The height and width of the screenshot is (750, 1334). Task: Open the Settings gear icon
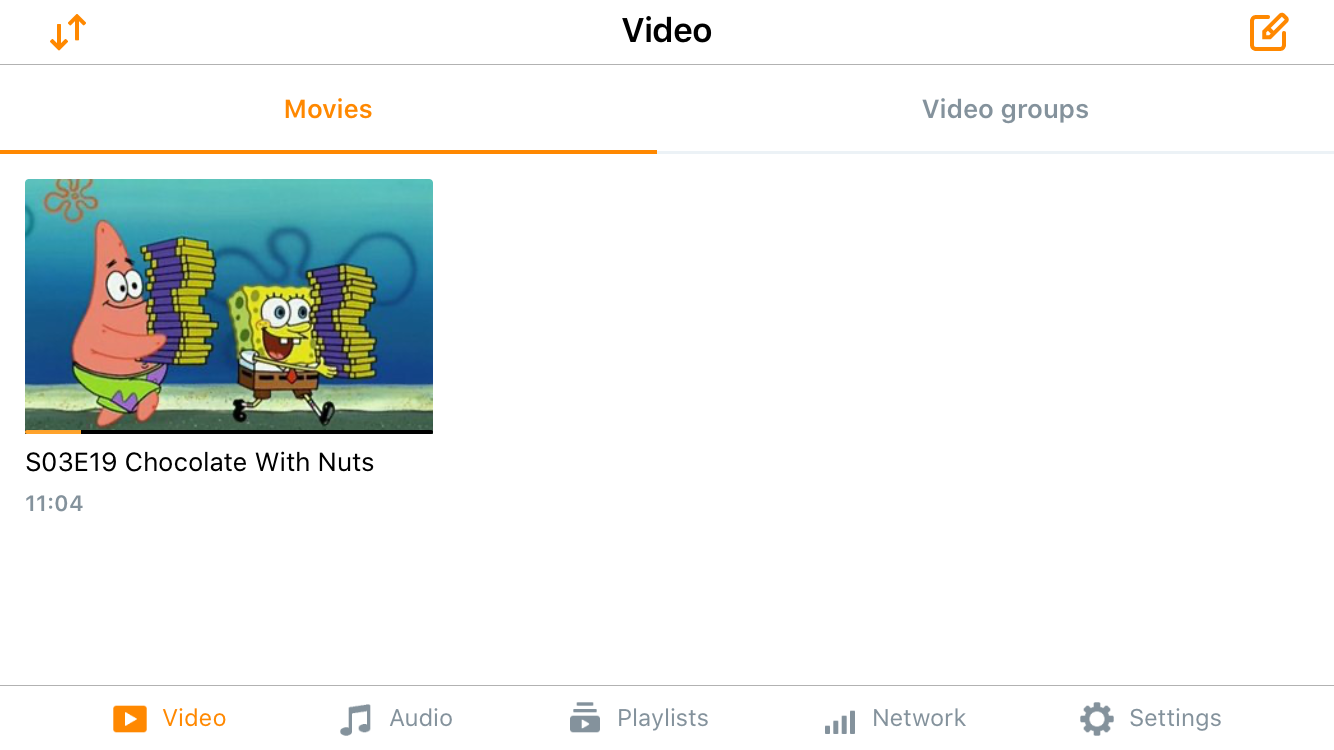(1097, 718)
